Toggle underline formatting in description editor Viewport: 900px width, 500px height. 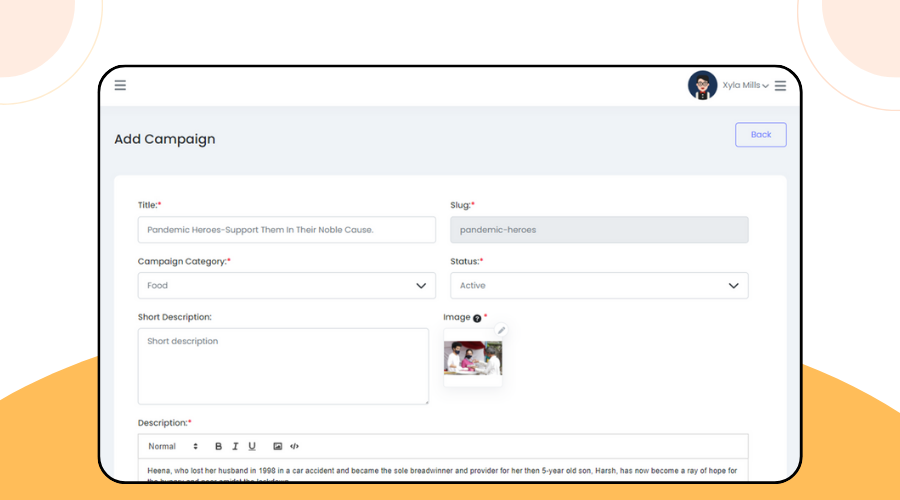pyautogui.click(x=252, y=446)
